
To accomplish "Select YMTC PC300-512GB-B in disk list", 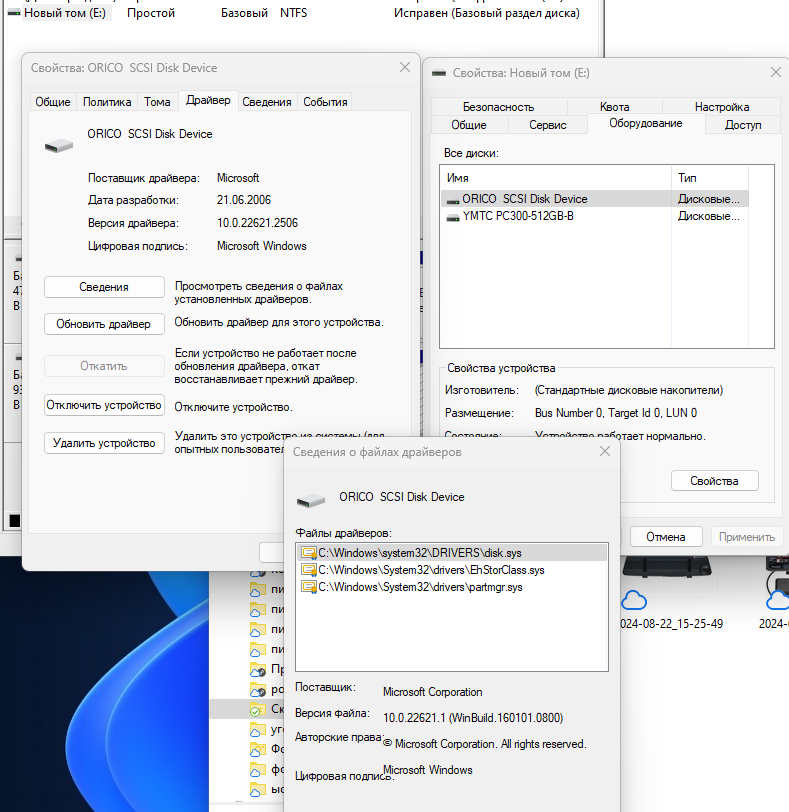I will coord(594,216).
